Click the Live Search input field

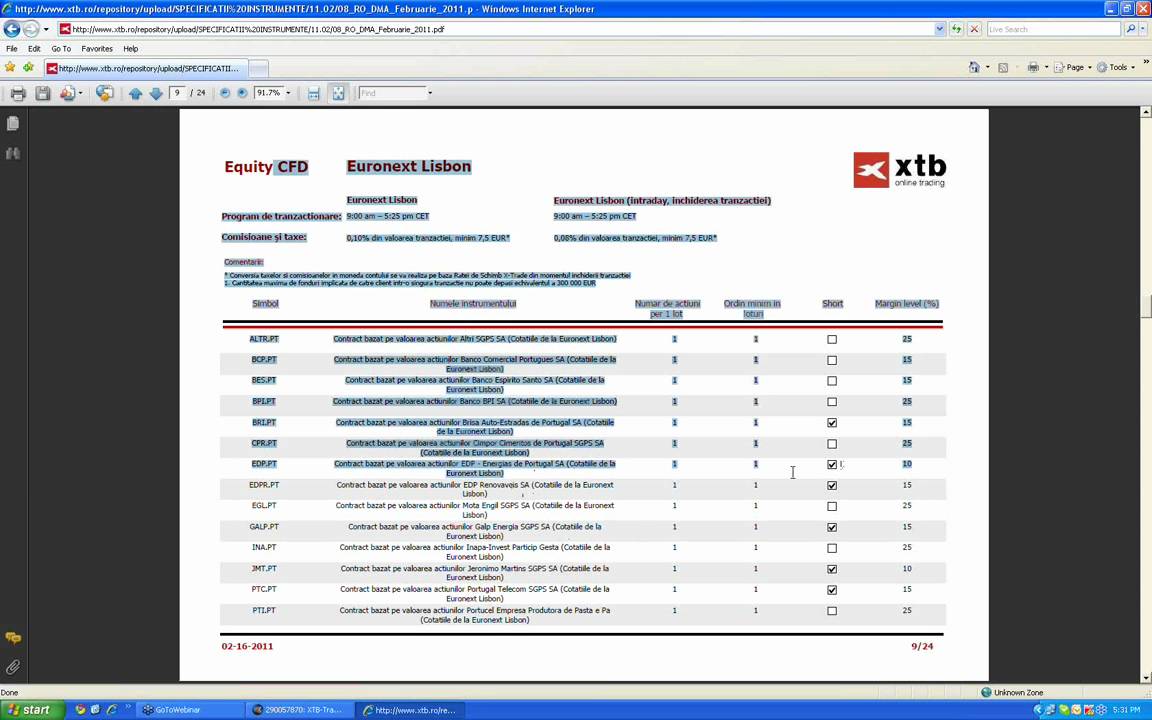(1053, 29)
